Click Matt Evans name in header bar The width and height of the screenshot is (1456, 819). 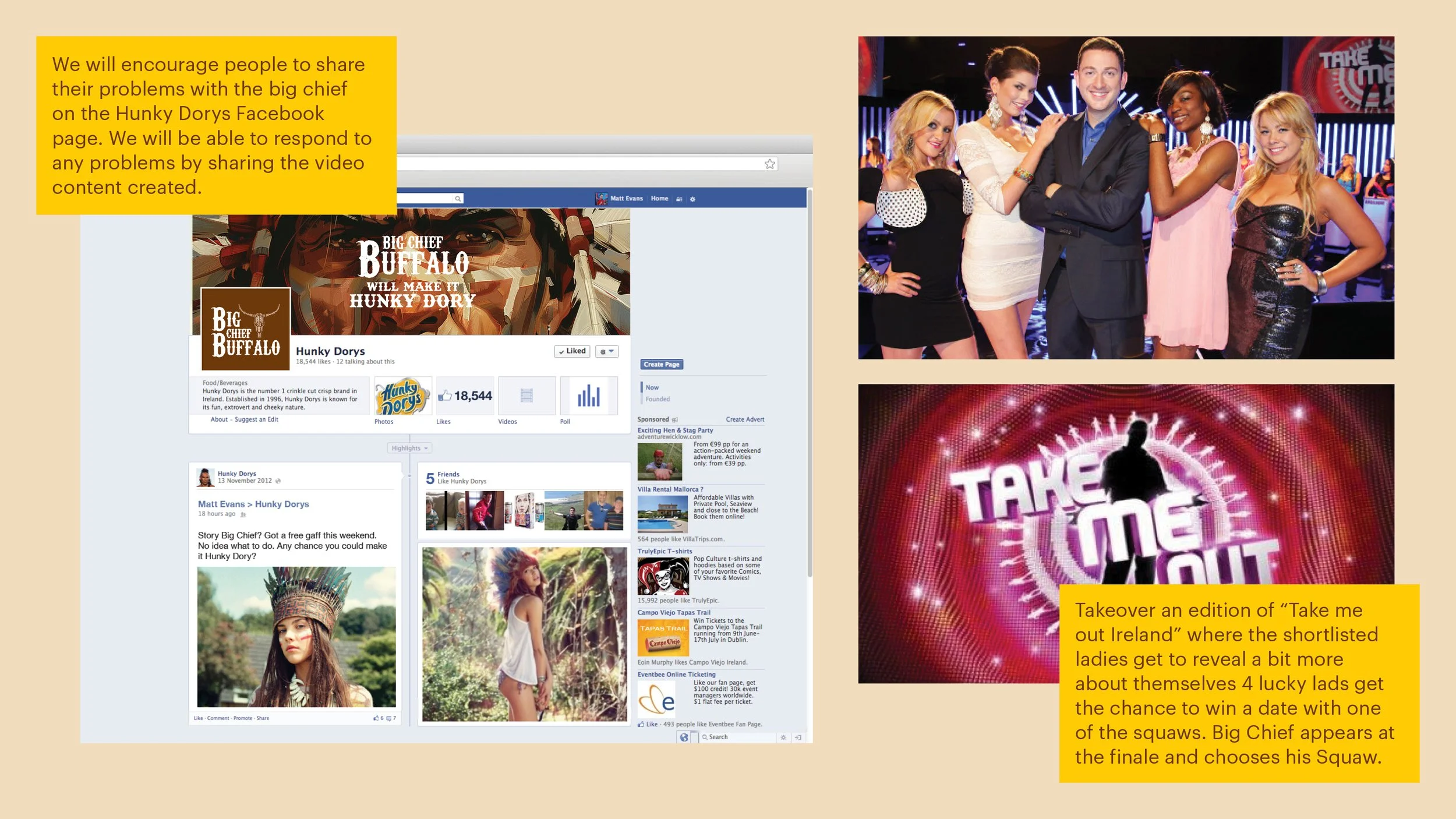(627, 199)
